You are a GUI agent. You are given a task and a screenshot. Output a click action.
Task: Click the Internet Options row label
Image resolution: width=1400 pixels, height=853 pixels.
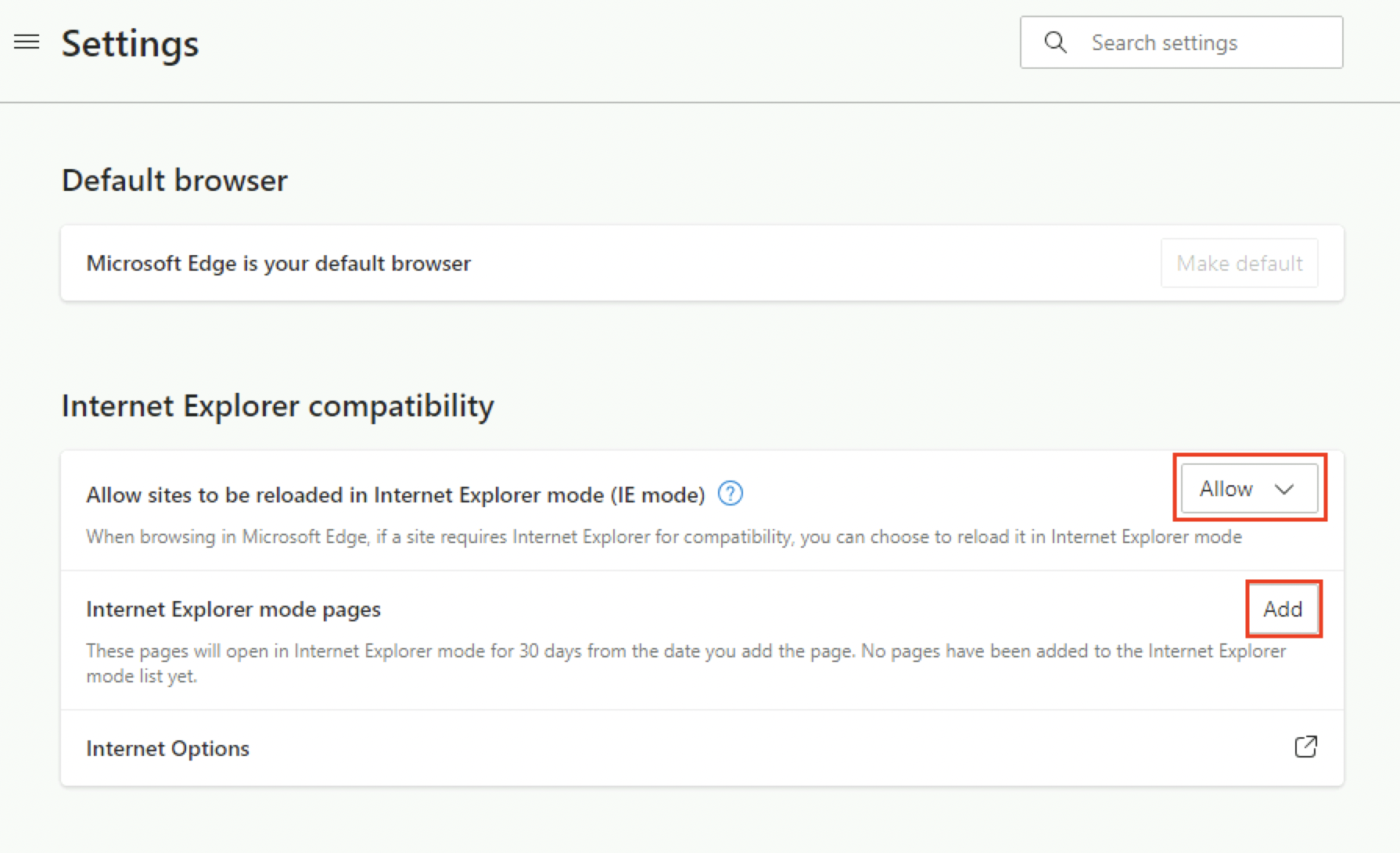pos(167,748)
